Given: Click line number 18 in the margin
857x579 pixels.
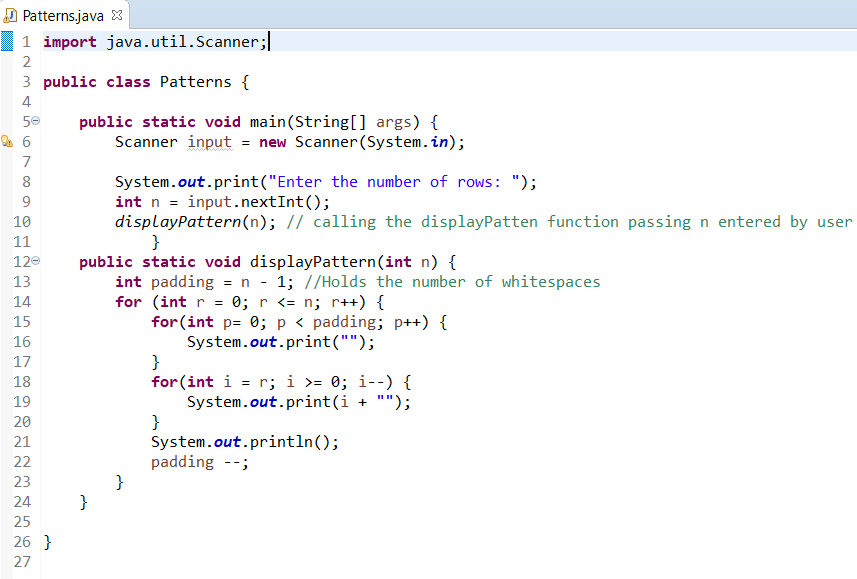Looking at the screenshot, I should pyautogui.click(x=22, y=381).
